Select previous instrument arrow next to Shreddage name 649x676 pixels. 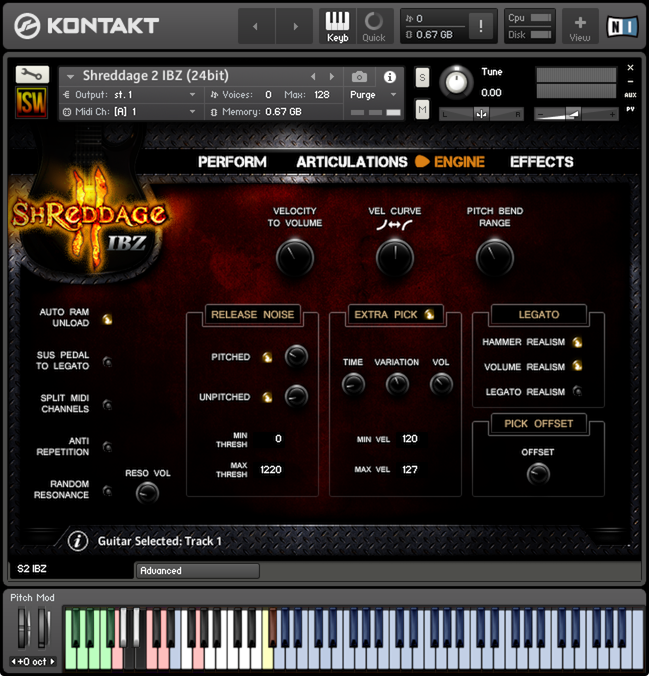click(314, 77)
